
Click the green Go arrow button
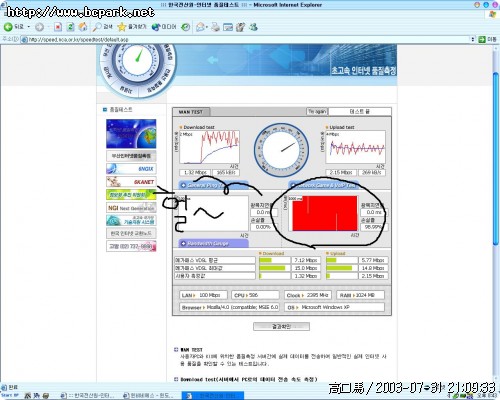tap(482, 39)
